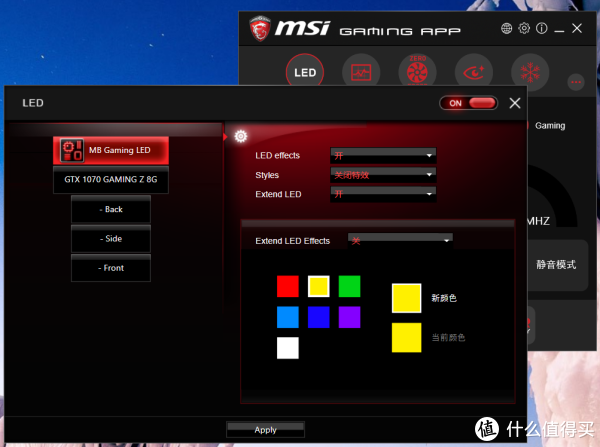This screenshot has width=600, height=447.
Task: Open Gaming App settings gear
Action: (524, 28)
